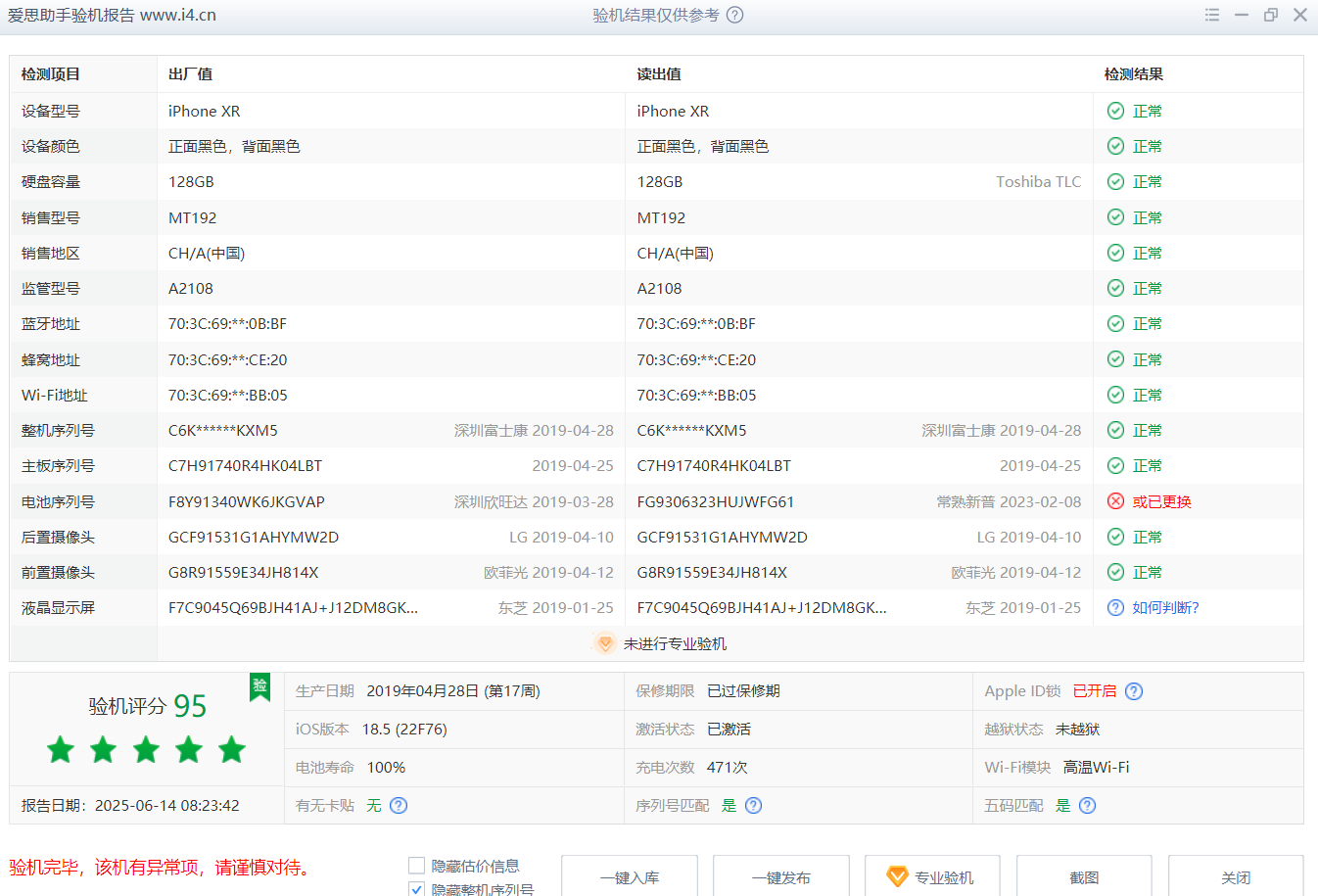
Task: Click 常熟新普 2023-02-08 battery maker text
Action: point(1009,501)
